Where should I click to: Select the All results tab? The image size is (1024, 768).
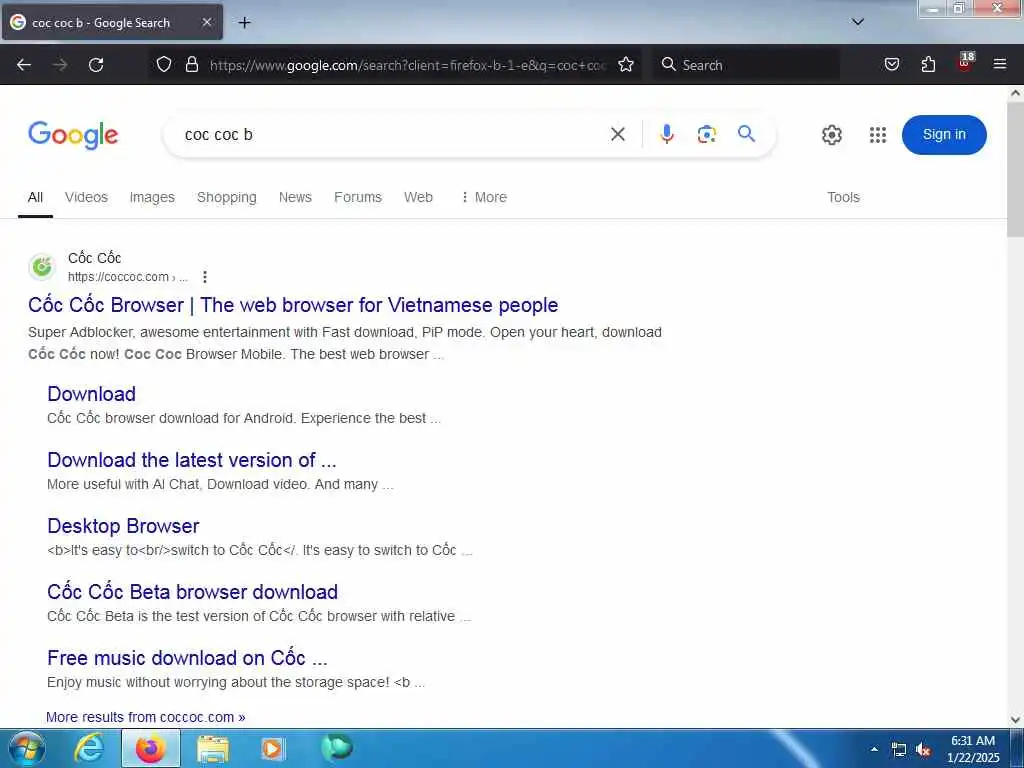35,197
